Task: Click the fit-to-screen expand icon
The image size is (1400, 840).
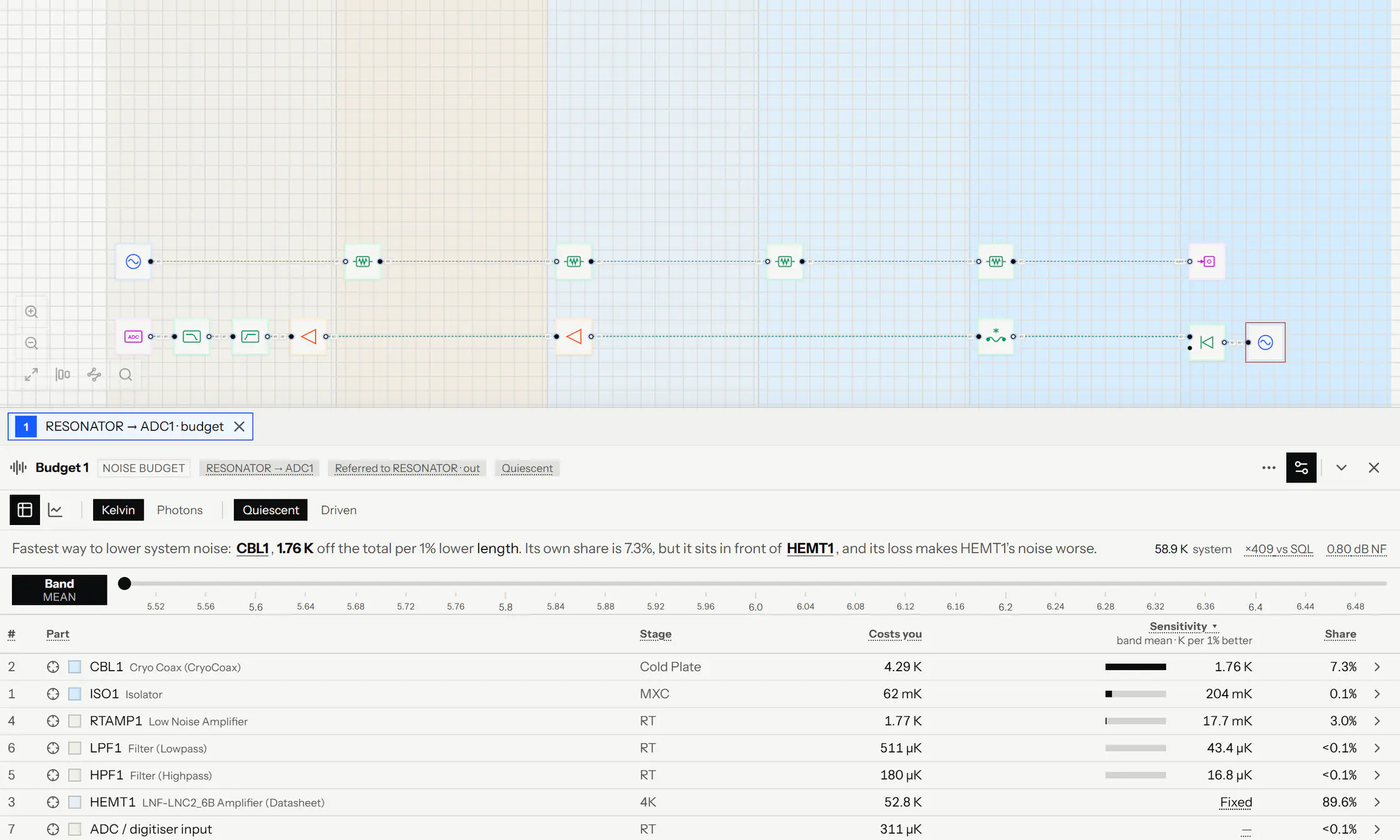Action: coord(31,374)
